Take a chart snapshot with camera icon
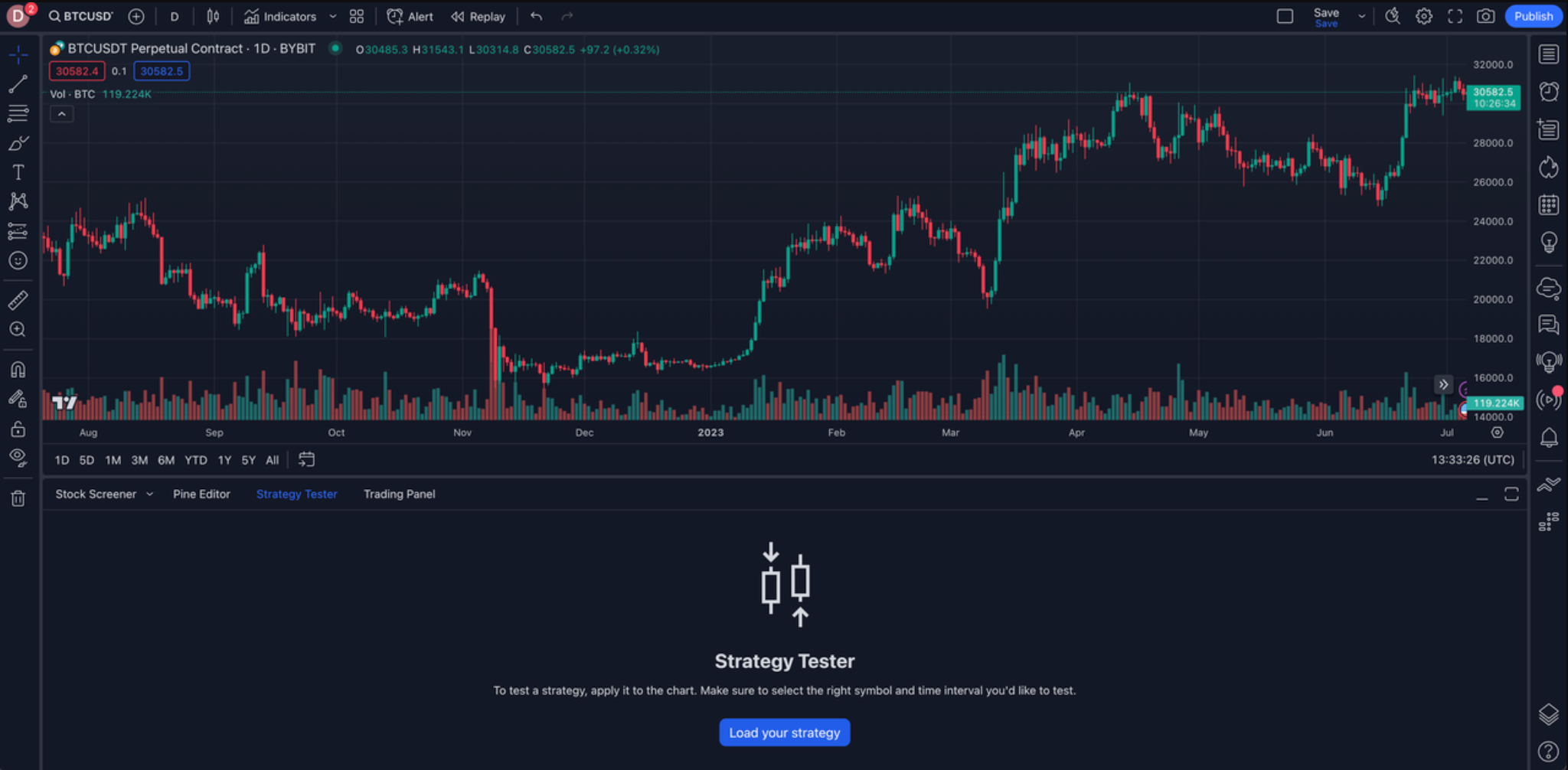 1485,16
